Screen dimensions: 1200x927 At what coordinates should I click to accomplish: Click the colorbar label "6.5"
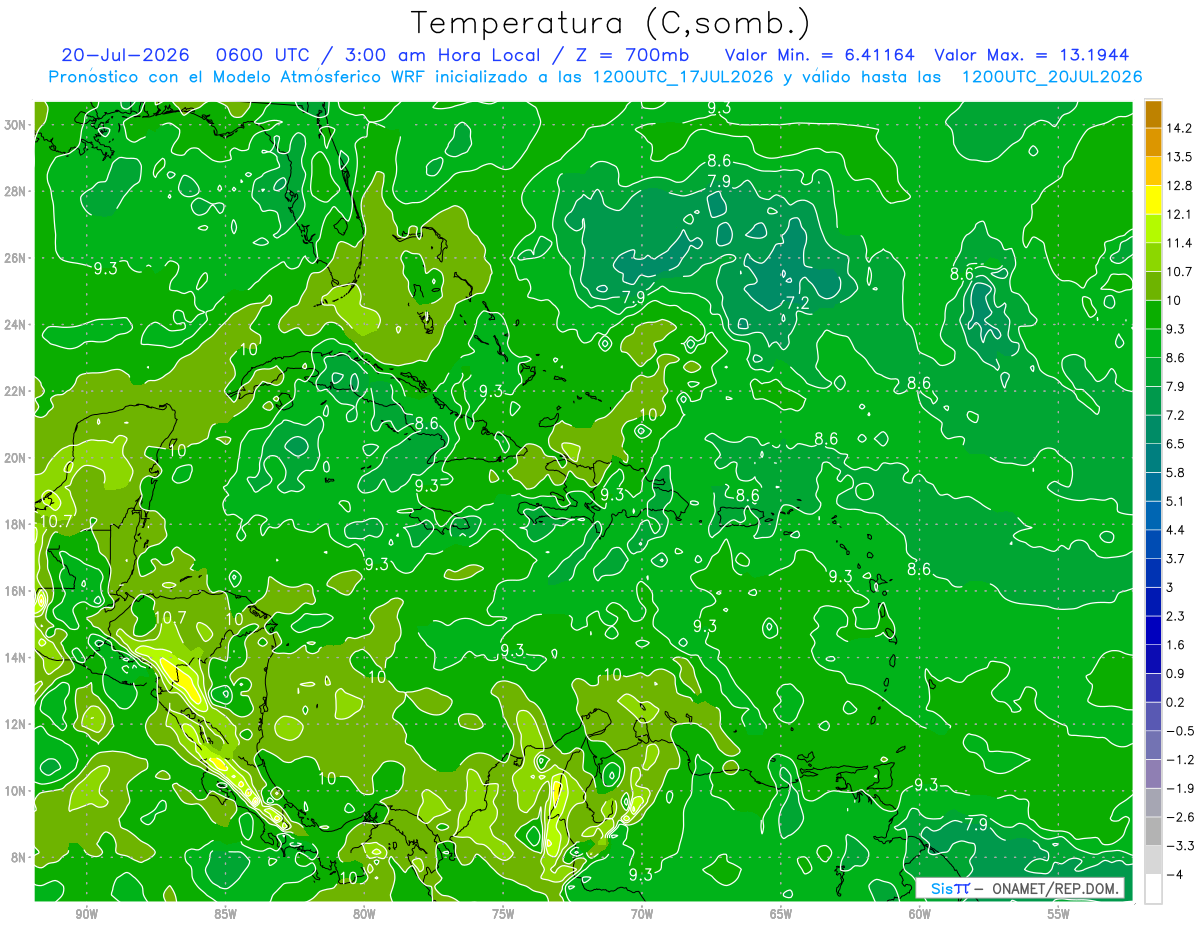click(x=1176, y=443)
